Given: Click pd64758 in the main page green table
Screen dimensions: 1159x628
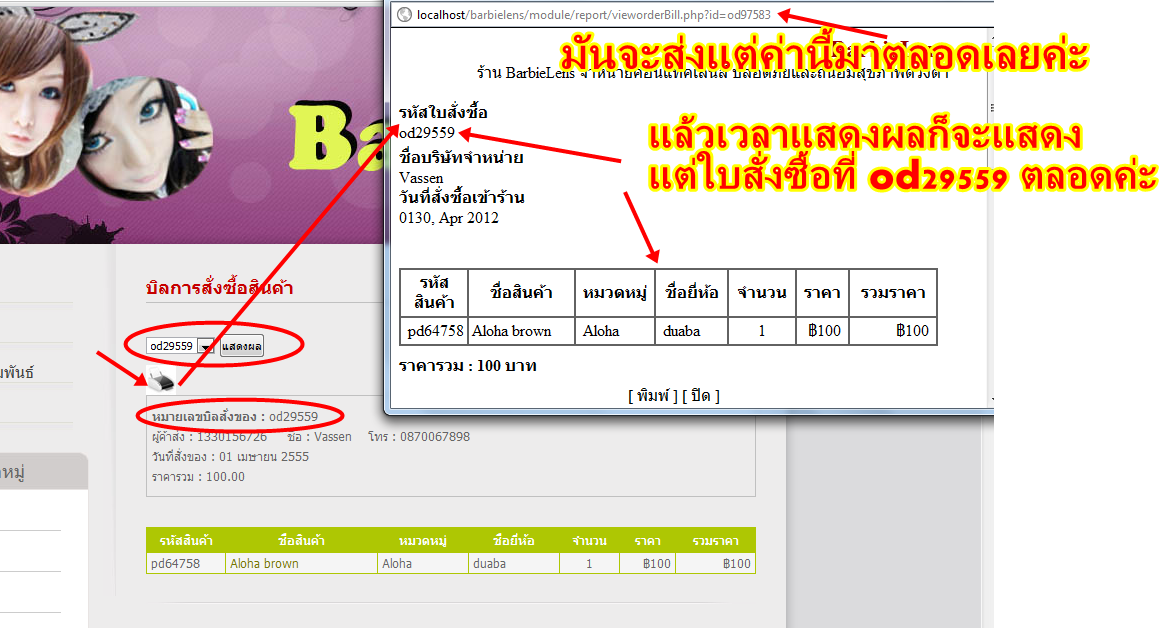Looking at the screenshot, I should [175, 564].
